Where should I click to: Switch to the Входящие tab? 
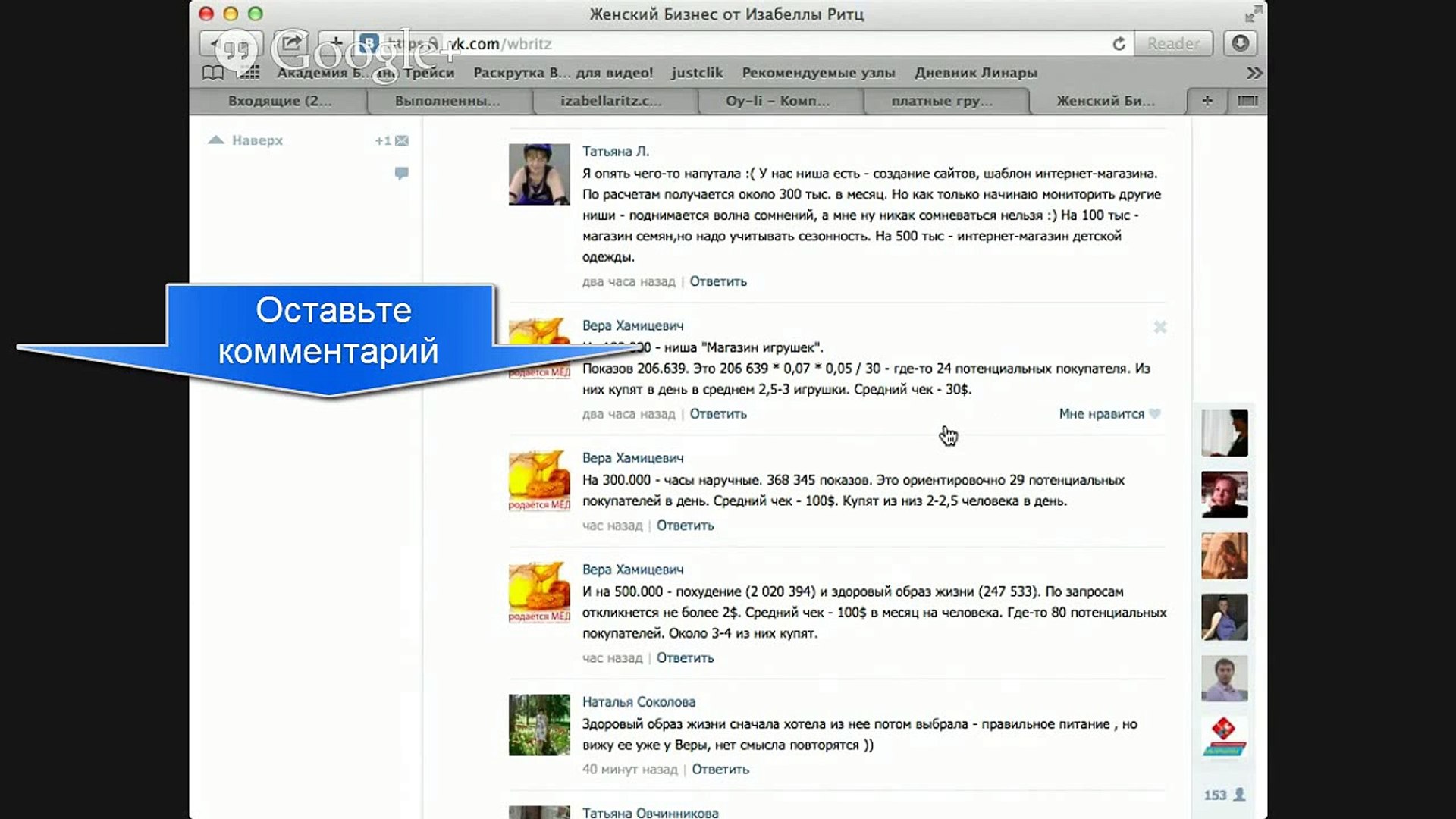click(x=280, y=101)
